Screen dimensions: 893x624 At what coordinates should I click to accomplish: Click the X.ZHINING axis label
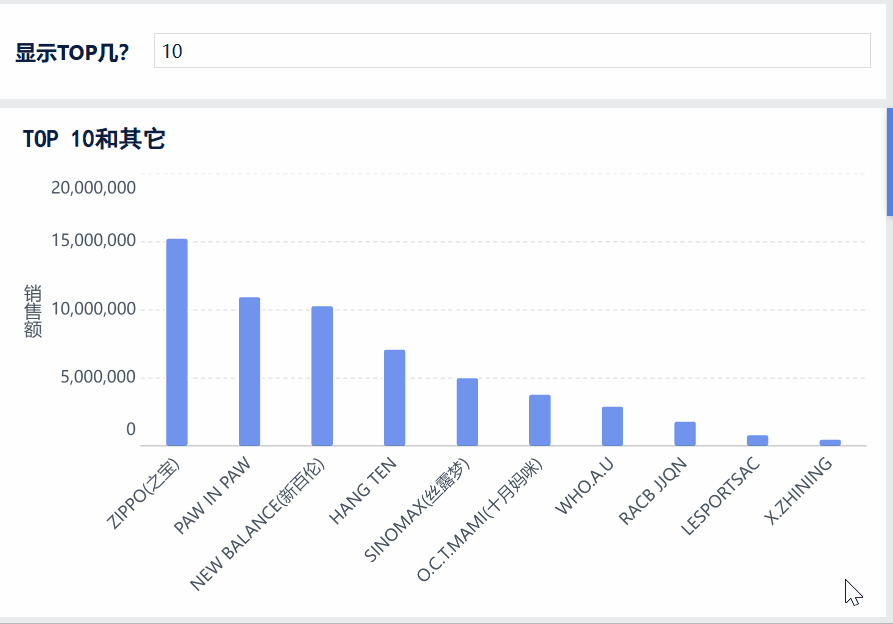tap(798, 490)
